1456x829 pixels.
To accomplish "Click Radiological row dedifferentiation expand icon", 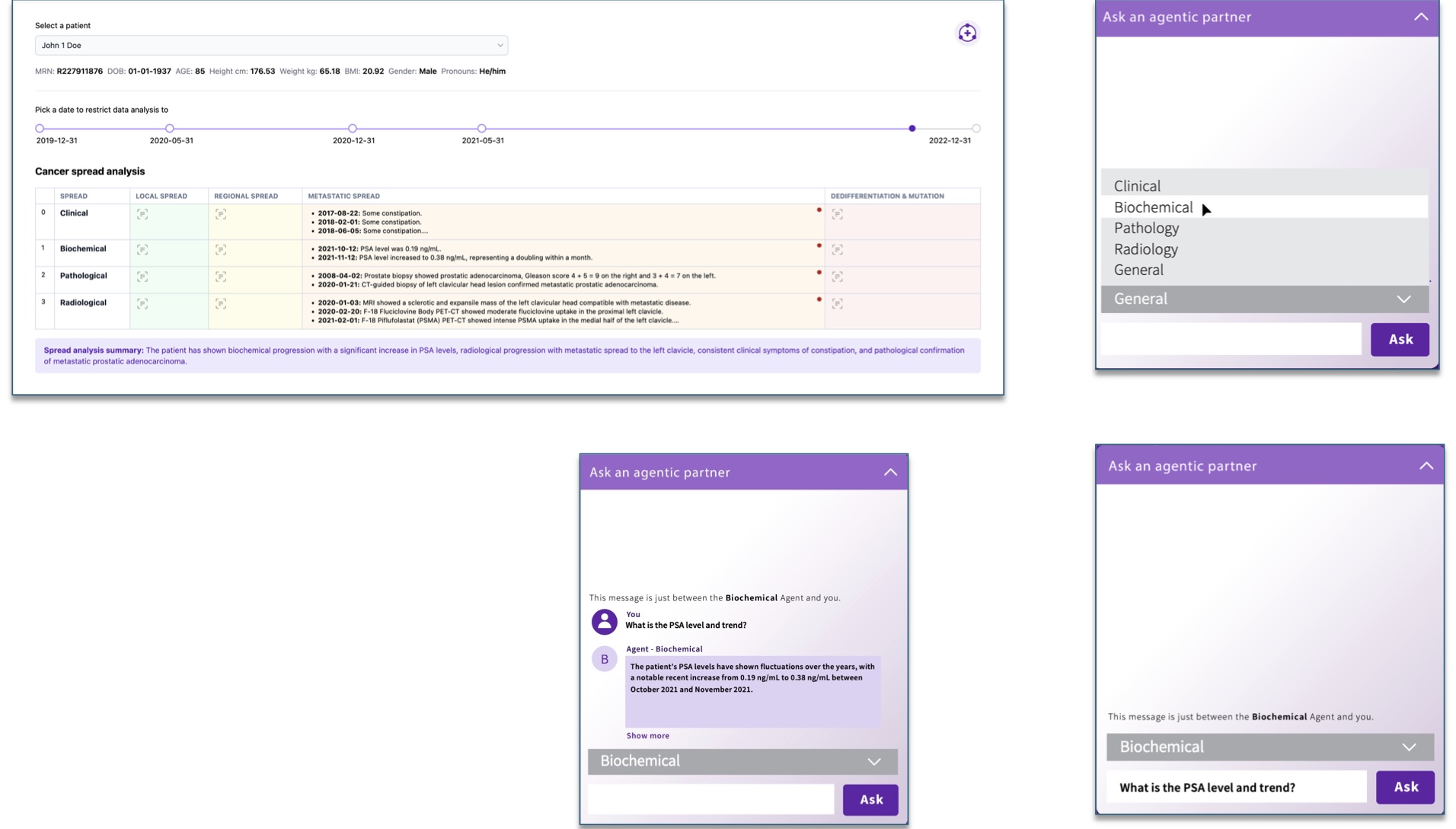I will (837, 304).
